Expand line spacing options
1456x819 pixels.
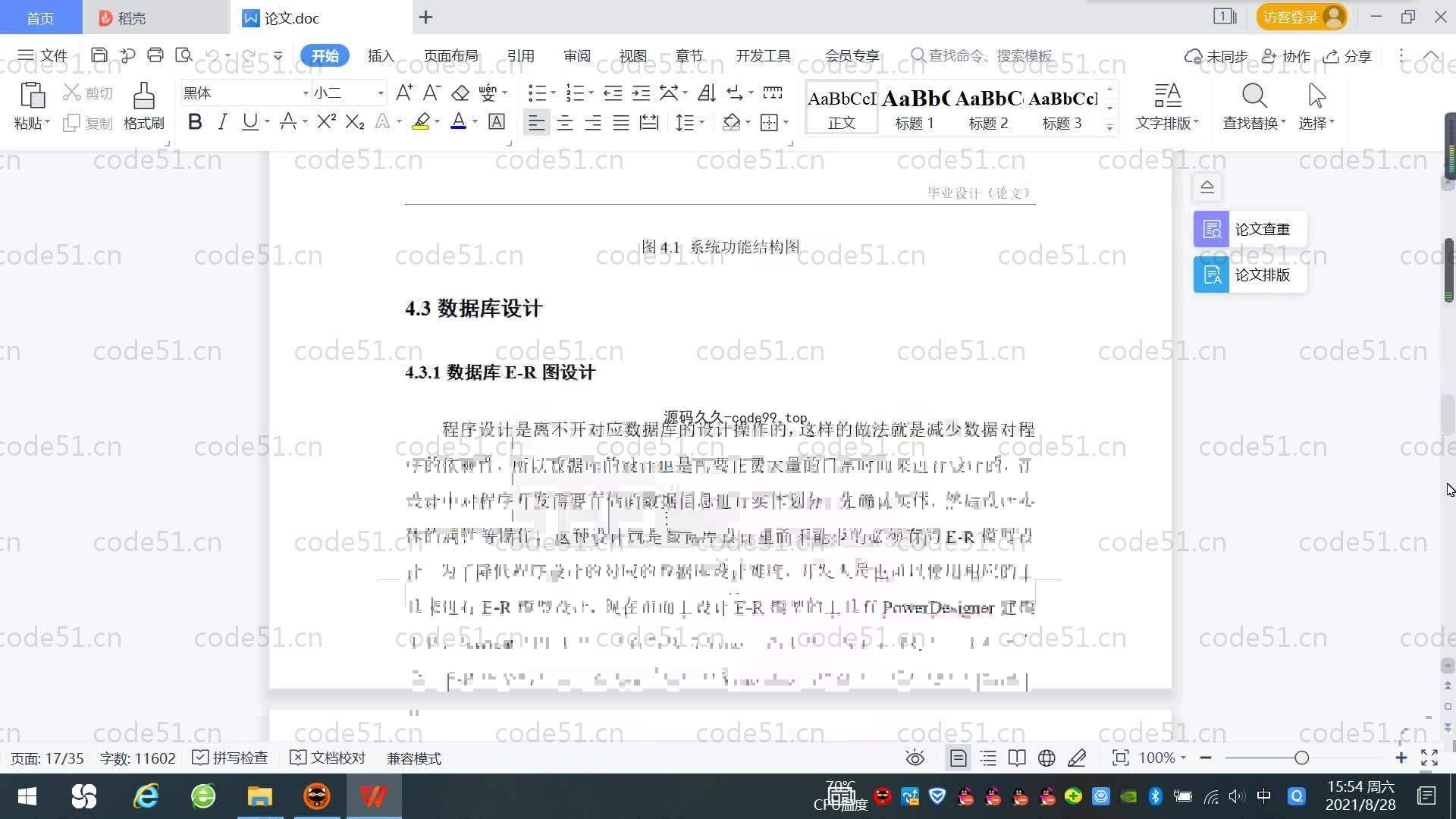pos(702,122)
